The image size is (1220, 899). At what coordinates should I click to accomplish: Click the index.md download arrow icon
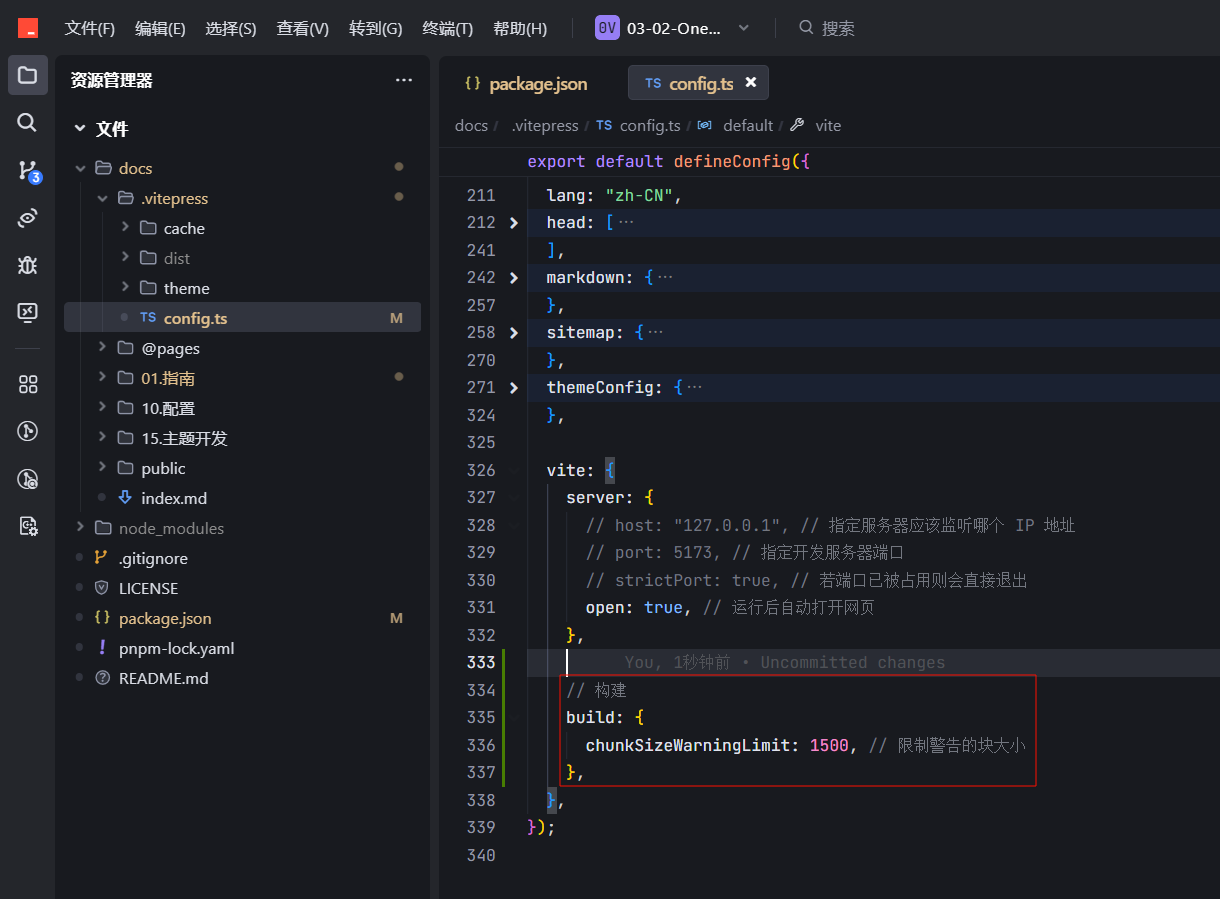click(x=125, y=498)
